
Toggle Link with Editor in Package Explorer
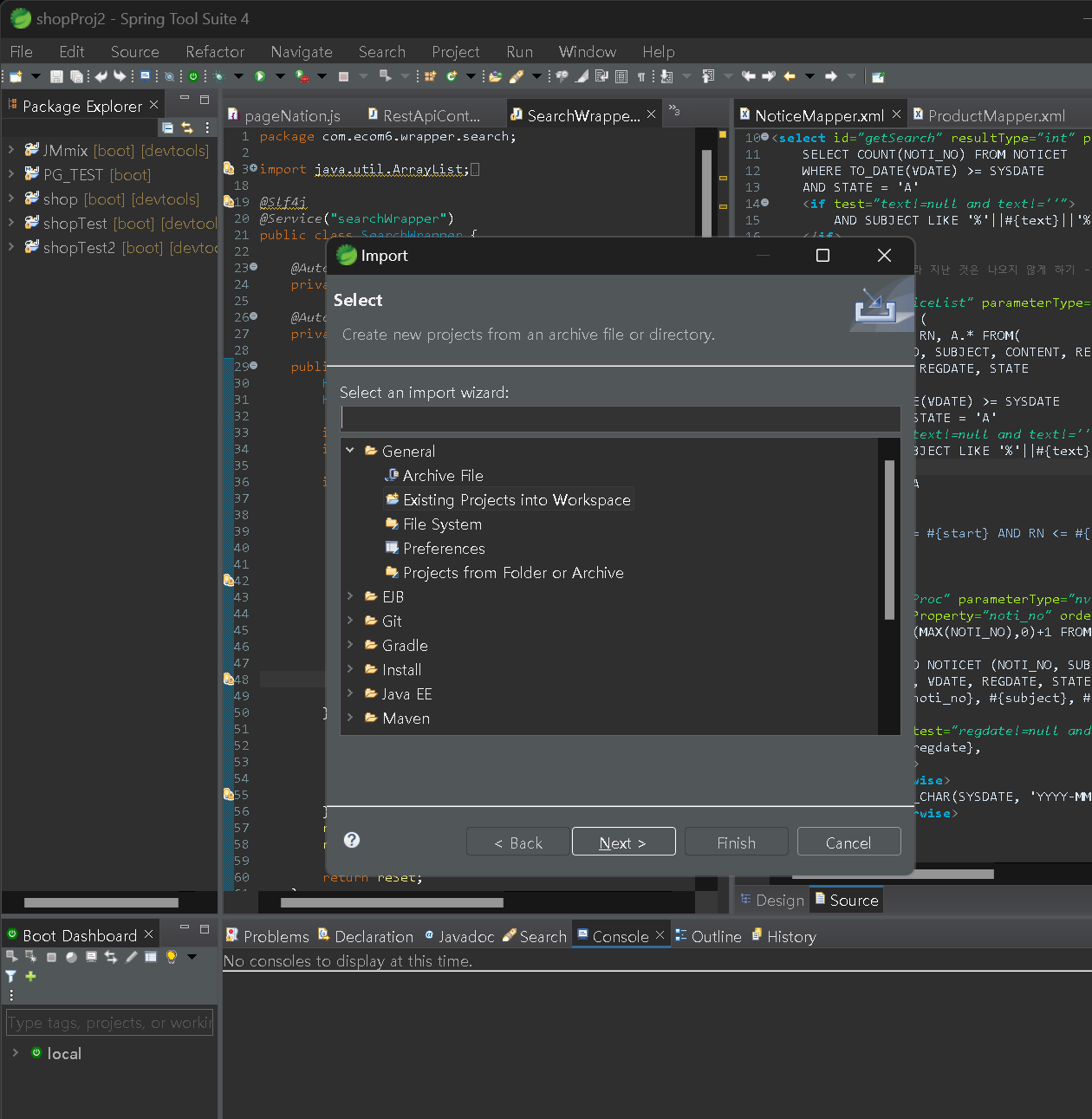[187, 128]
